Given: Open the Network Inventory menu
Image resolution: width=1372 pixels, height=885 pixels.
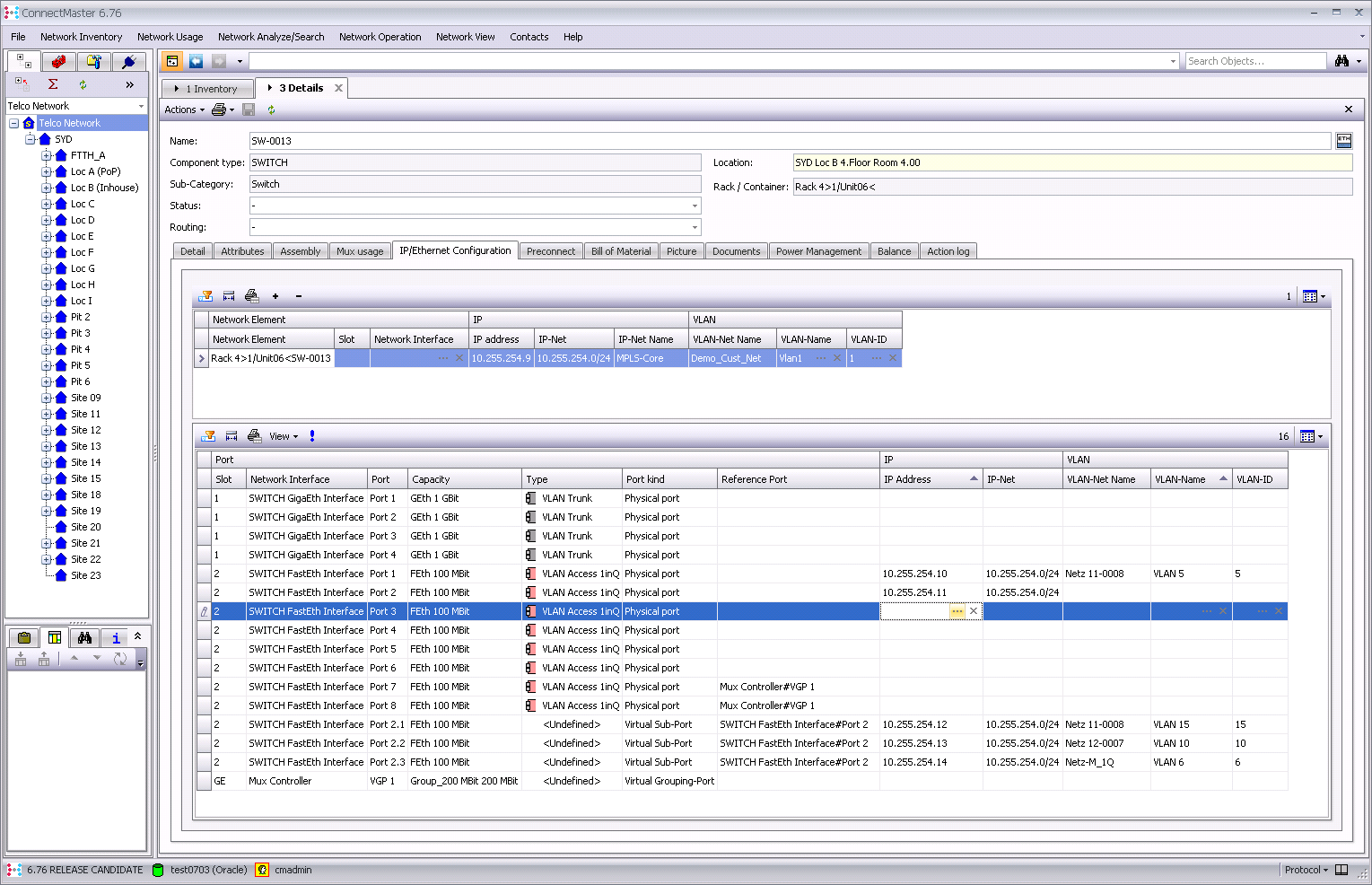Looking at the screenshot, I should 81,37.
